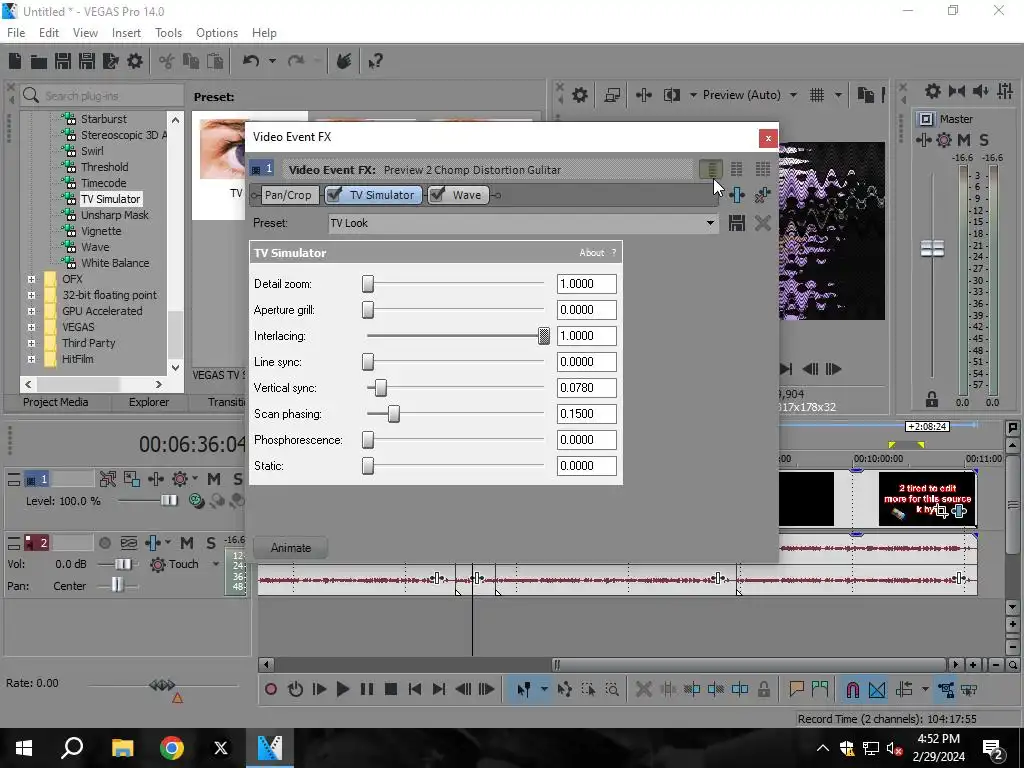Expand the GPU Accelerated folder
1024x768 pixels.
click(31, 311)
